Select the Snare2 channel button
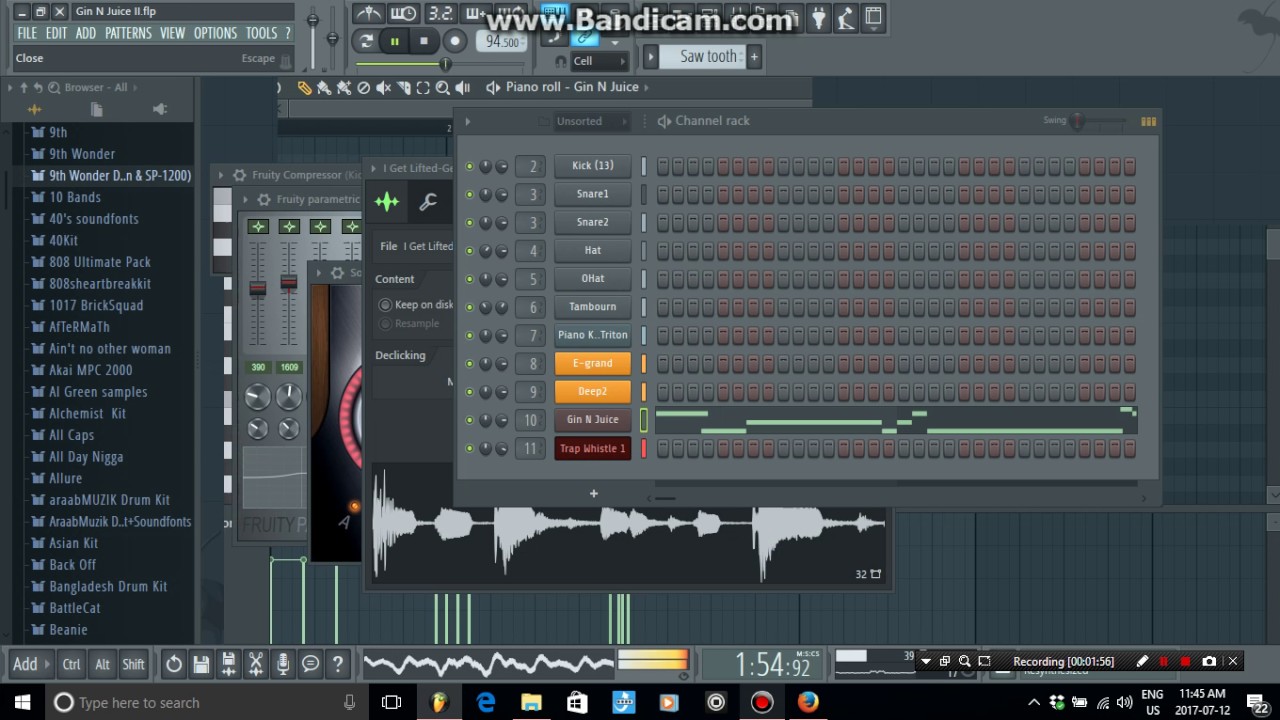Viewport: 1280px width, 720px height. click(x=592, y=223)
